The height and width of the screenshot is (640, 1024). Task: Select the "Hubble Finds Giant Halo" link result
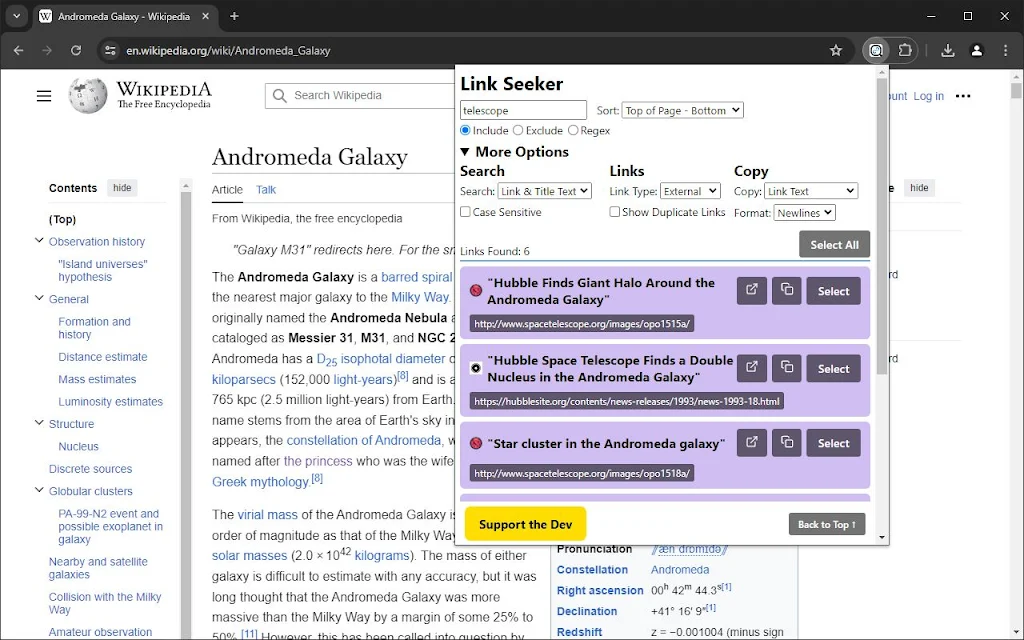click(833, 291)
